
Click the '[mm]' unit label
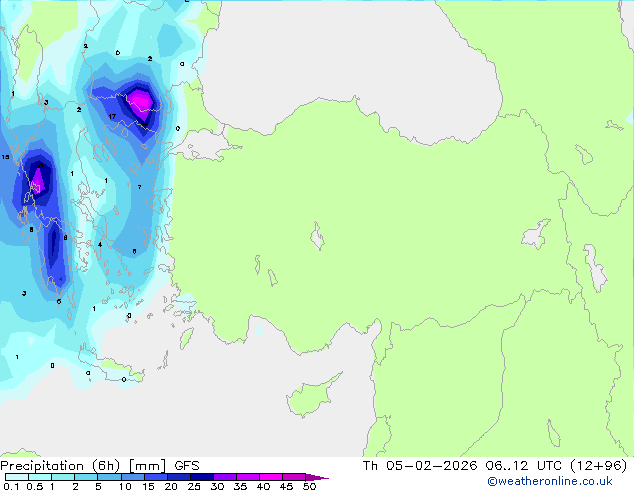click(147, 466)
